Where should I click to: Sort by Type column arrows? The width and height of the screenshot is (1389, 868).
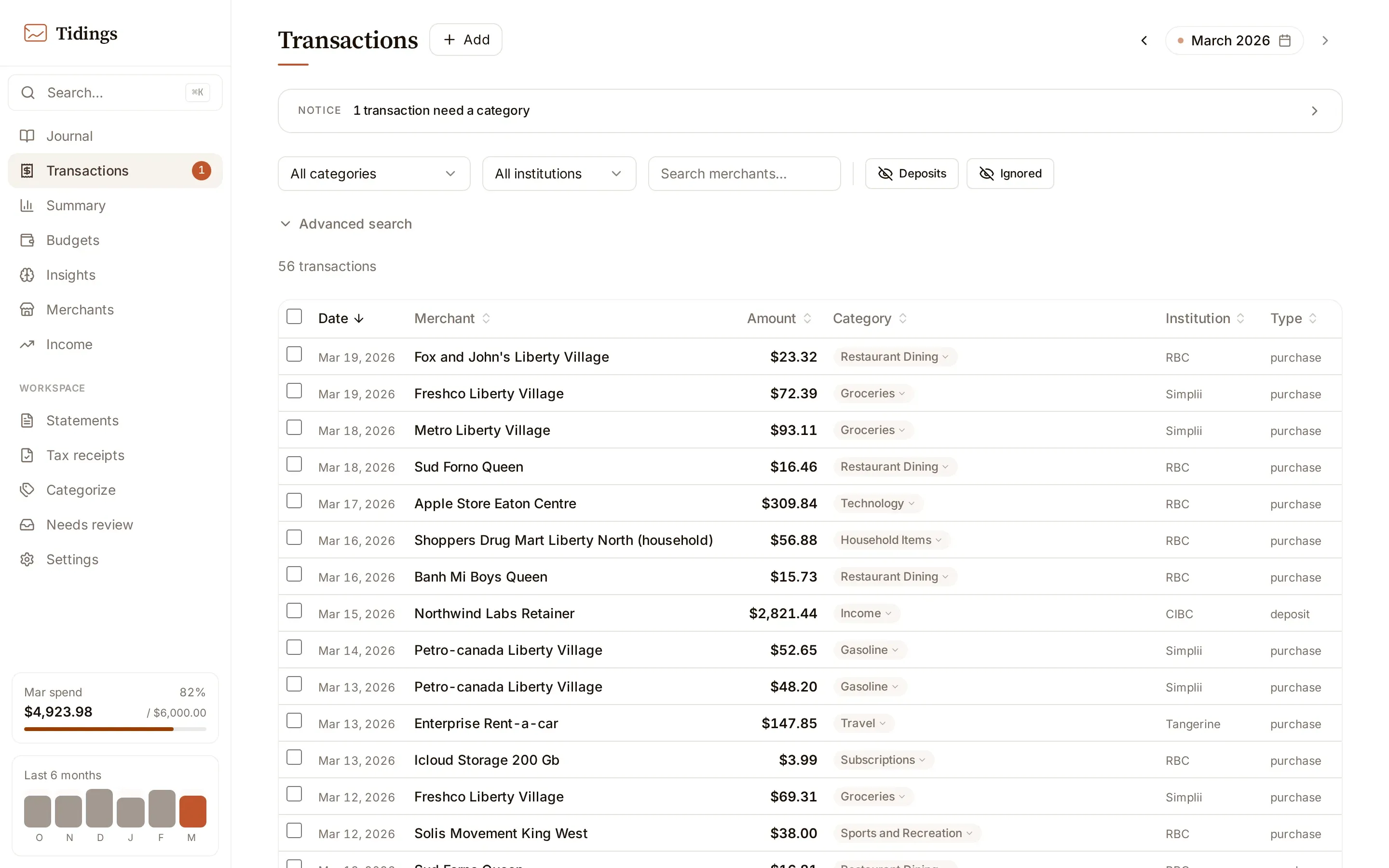1313,318
